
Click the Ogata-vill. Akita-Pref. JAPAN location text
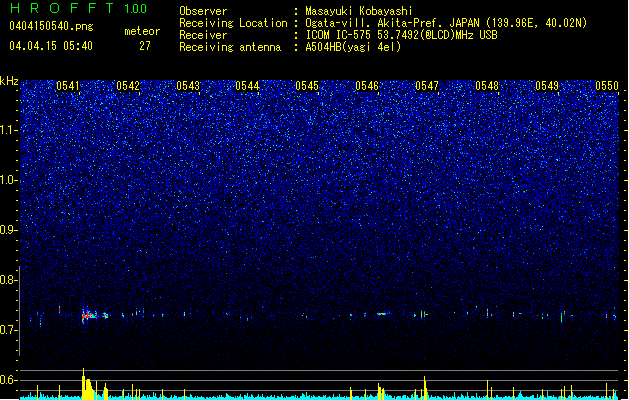(x=446, y=23)
